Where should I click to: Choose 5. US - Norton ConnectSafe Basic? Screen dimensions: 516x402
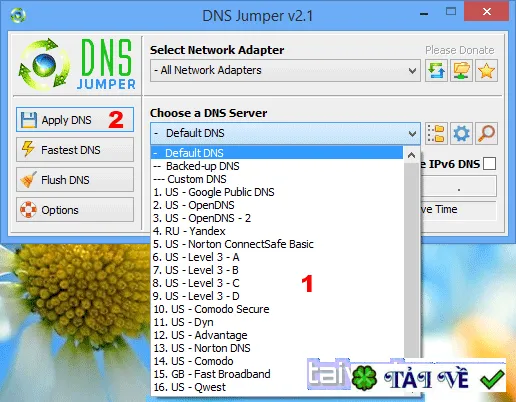[x=277, y=244]
